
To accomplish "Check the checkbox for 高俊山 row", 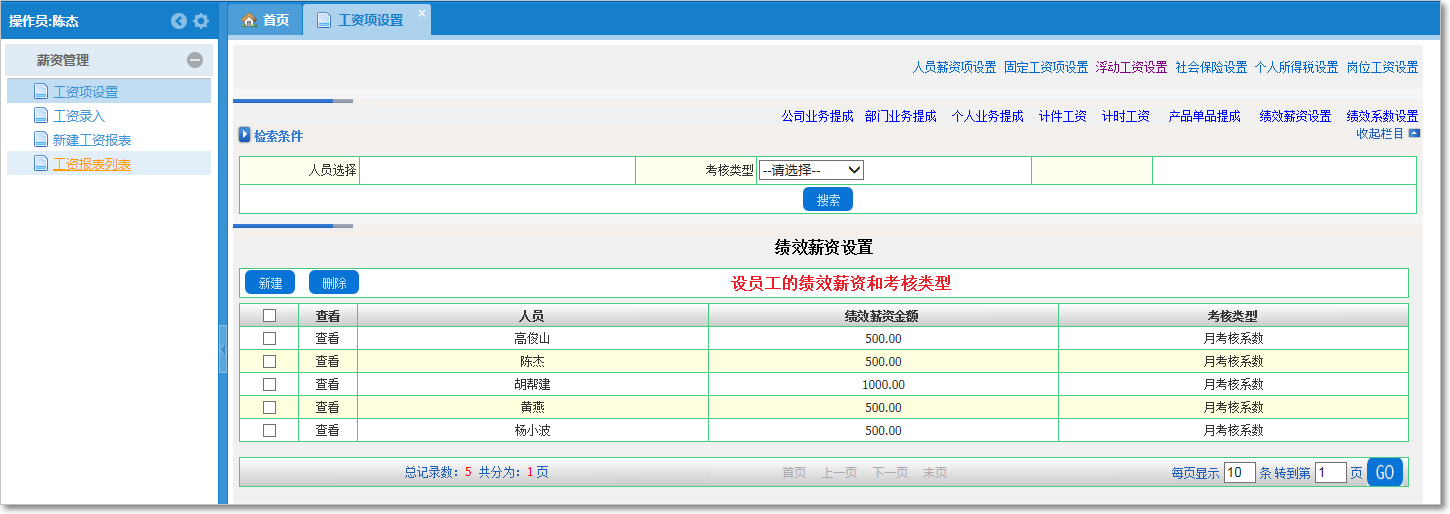I will (x=269, y=339).
